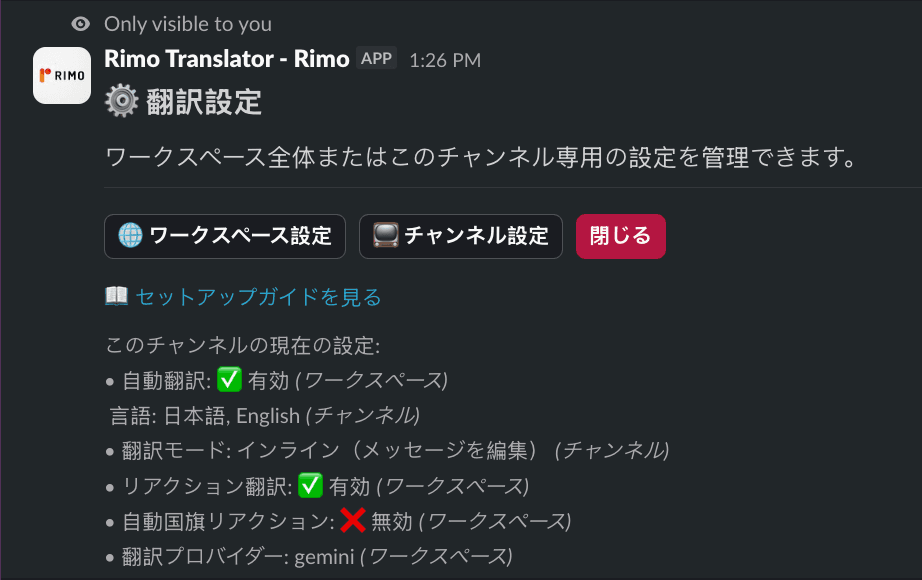922x580 pixels.
Task: Click the Rimo Translator - Rimo bot name
Action: pos(226,58)
